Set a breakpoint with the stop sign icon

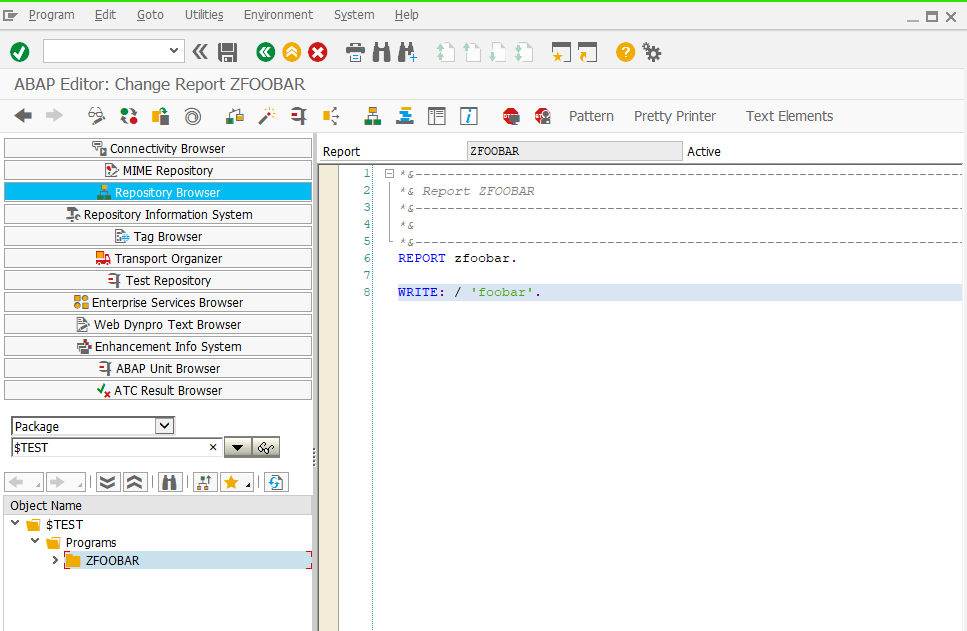click(511, 116)
